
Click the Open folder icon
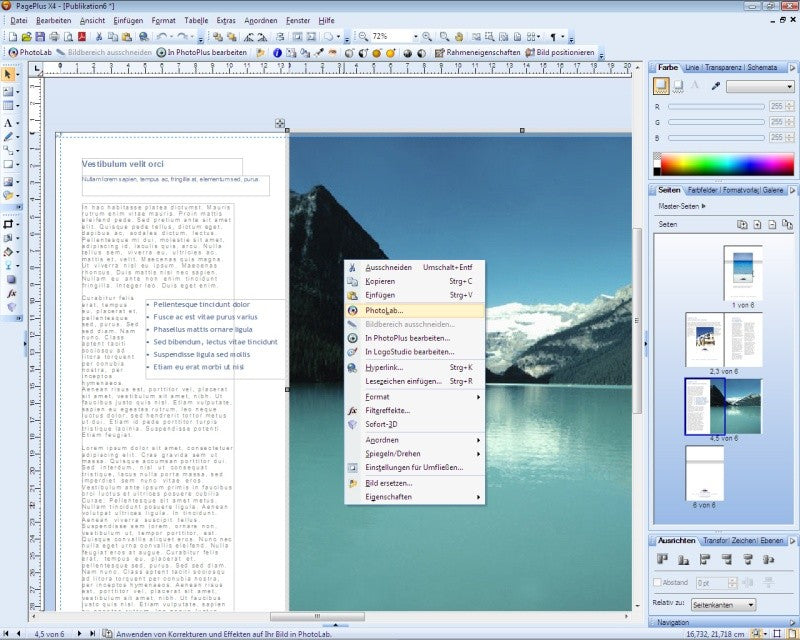27,37
